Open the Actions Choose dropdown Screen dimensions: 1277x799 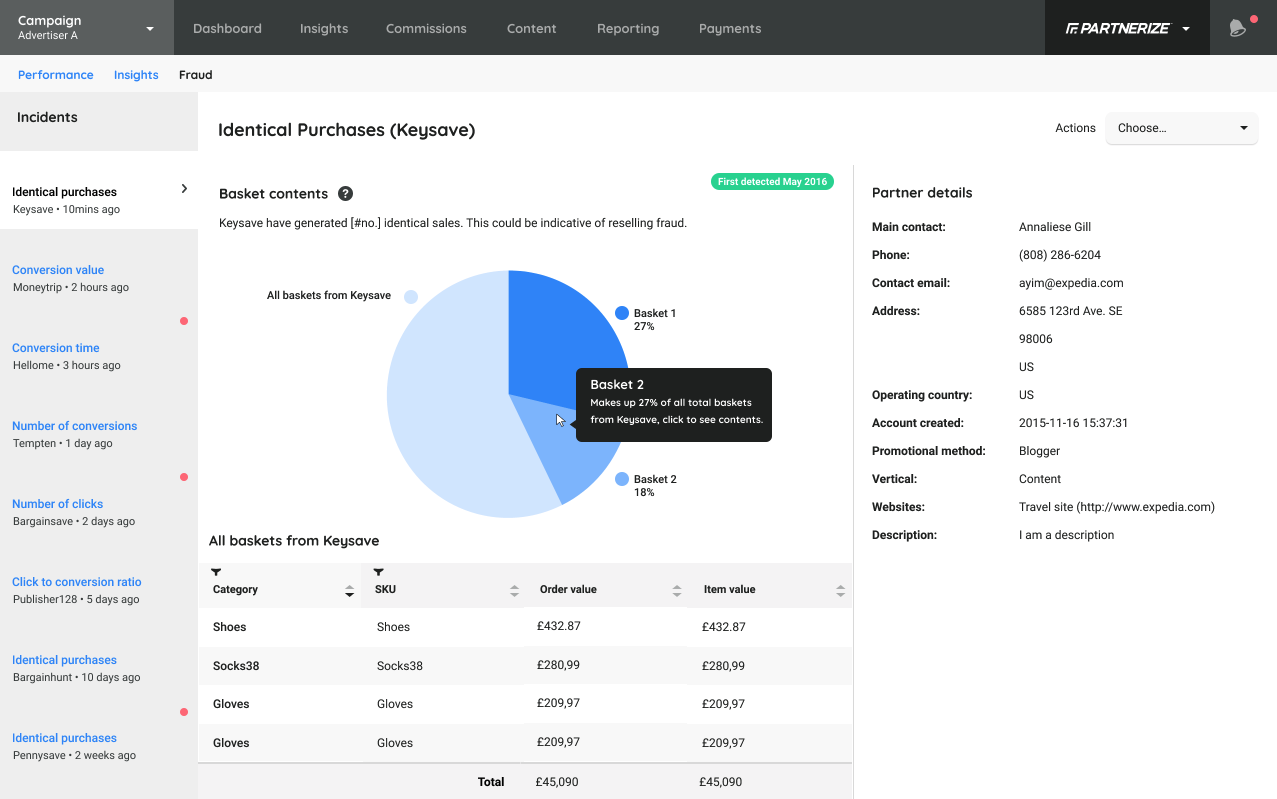tap(1181, 128)
